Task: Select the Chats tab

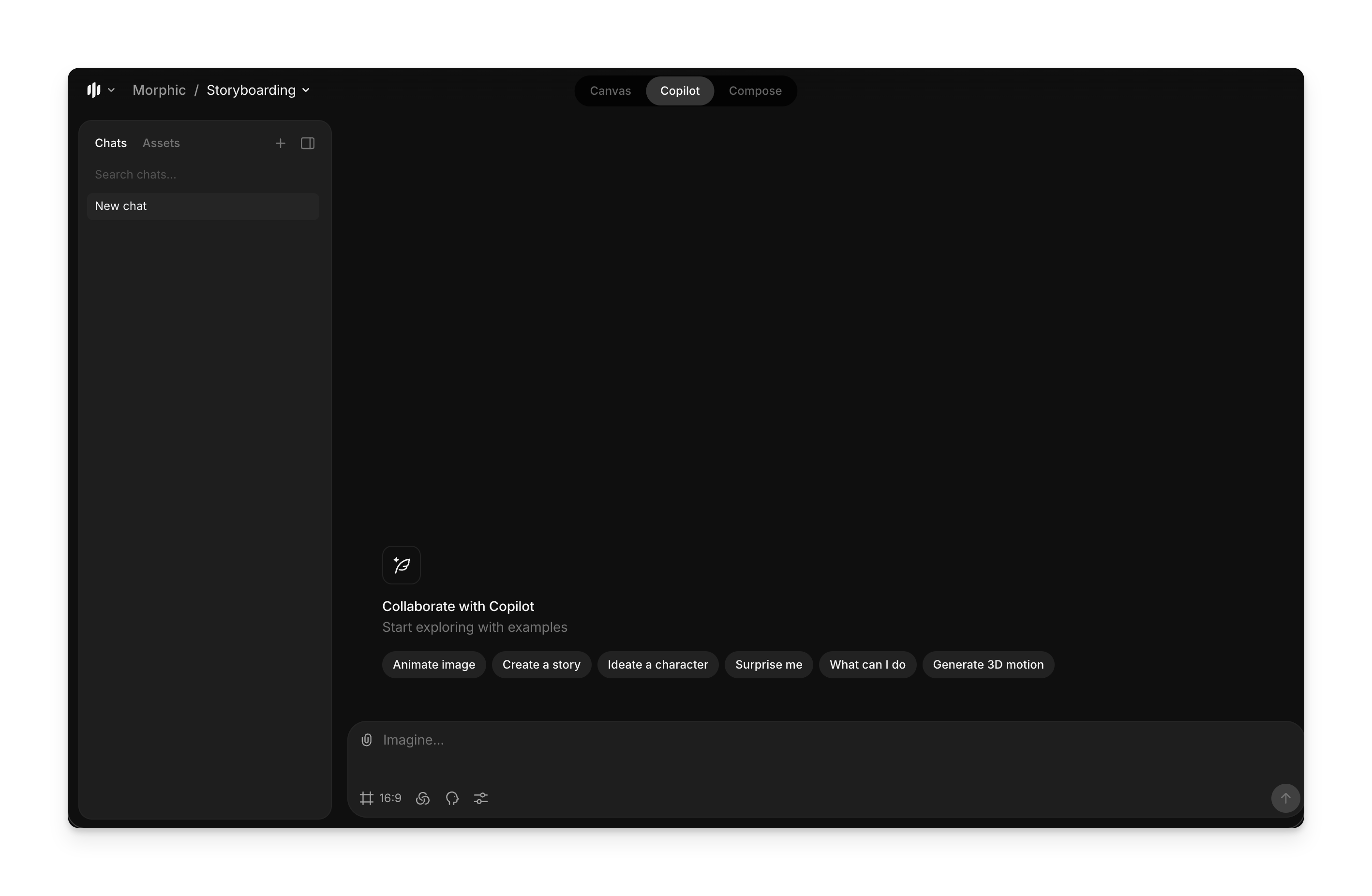Action: pyautogui.click(x=111, y=143)
